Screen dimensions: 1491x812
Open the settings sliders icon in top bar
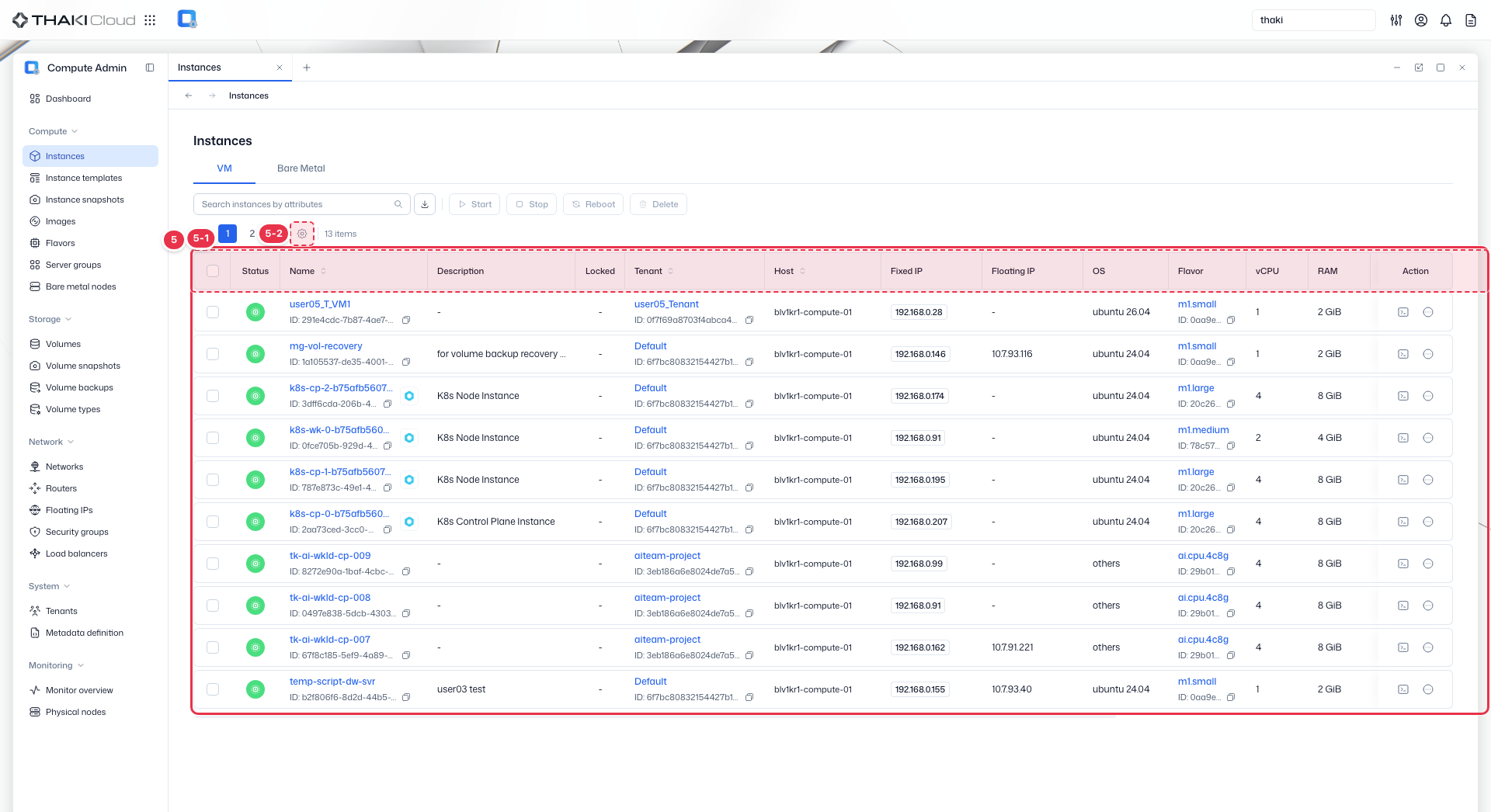(x=1395, y=20)
